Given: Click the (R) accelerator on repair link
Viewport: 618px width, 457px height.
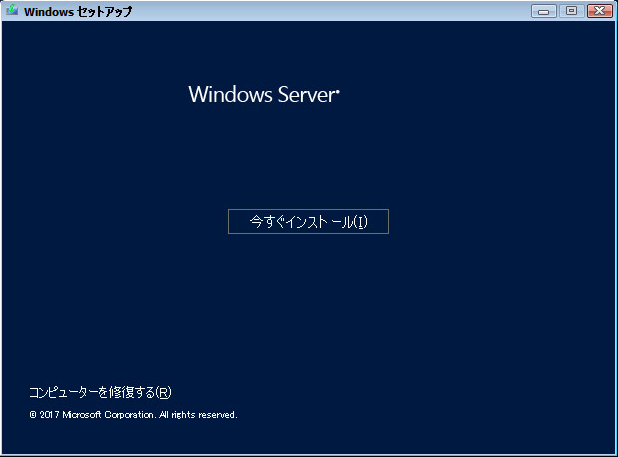Looking at the screenshot, I should click(x=164, y=392).
